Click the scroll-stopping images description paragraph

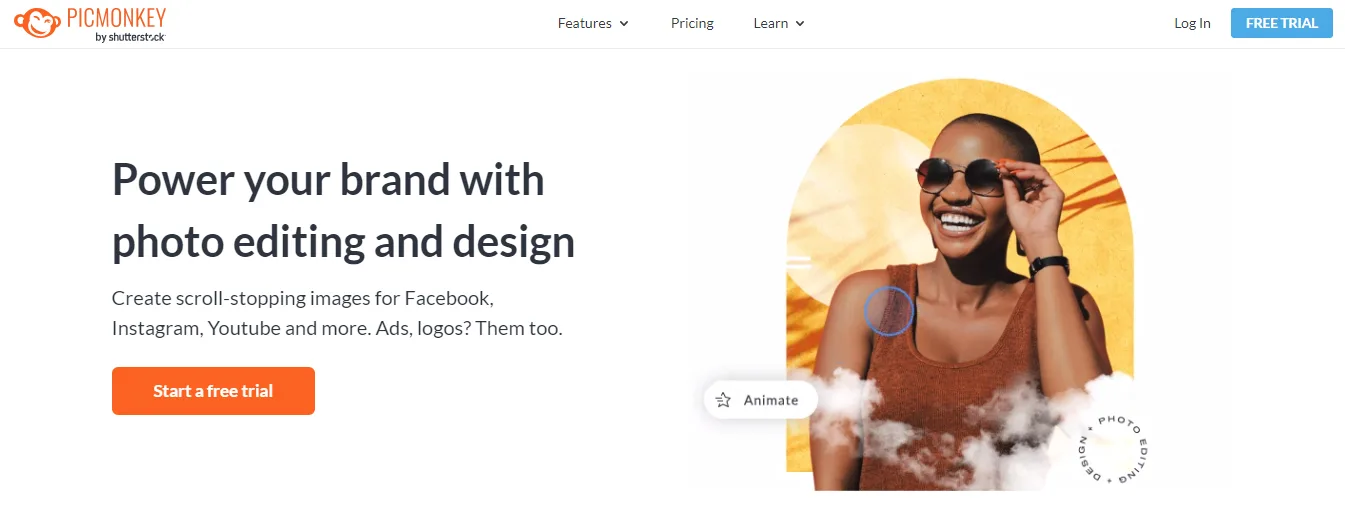click(337, 313)
